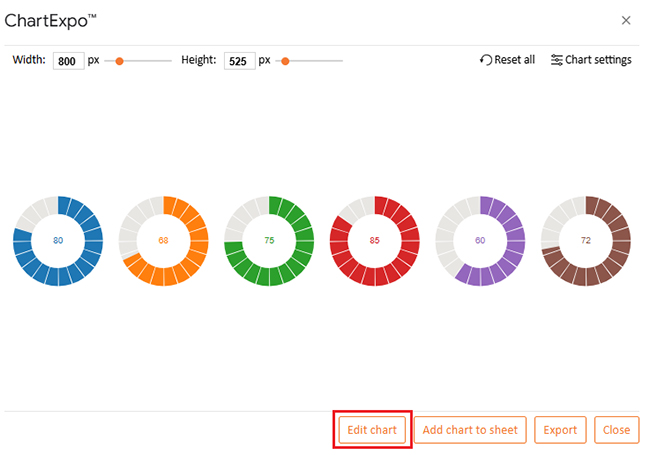Screen dimensions: 650x455
Task: Focus the Height input field
Action: point(239,61)
